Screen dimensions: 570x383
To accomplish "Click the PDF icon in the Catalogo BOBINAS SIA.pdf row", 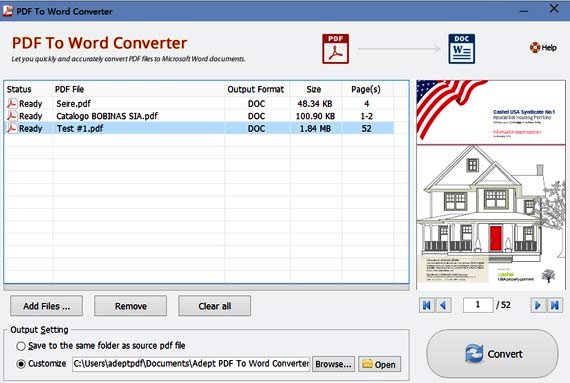I will point(12,116).
